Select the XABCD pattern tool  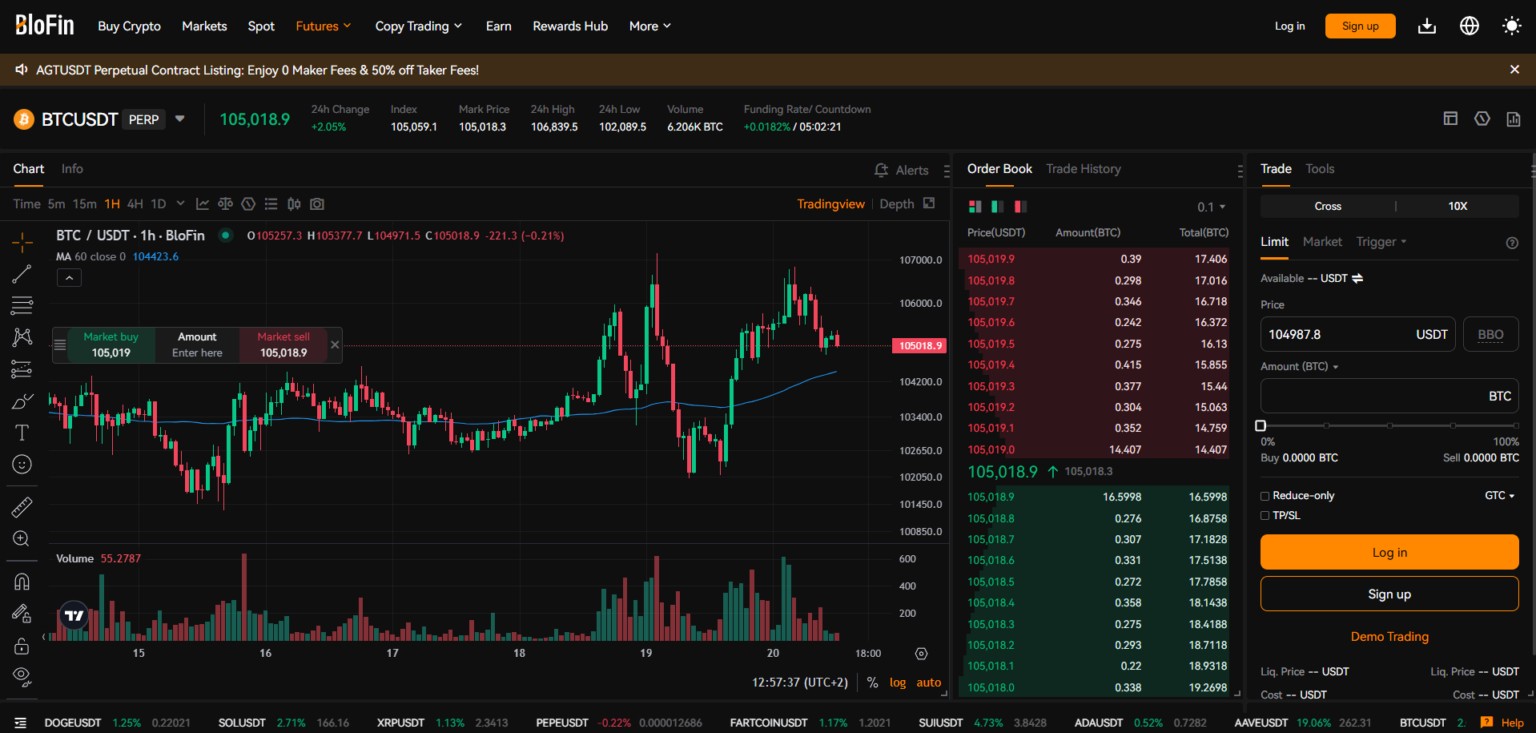click(21, 338)
